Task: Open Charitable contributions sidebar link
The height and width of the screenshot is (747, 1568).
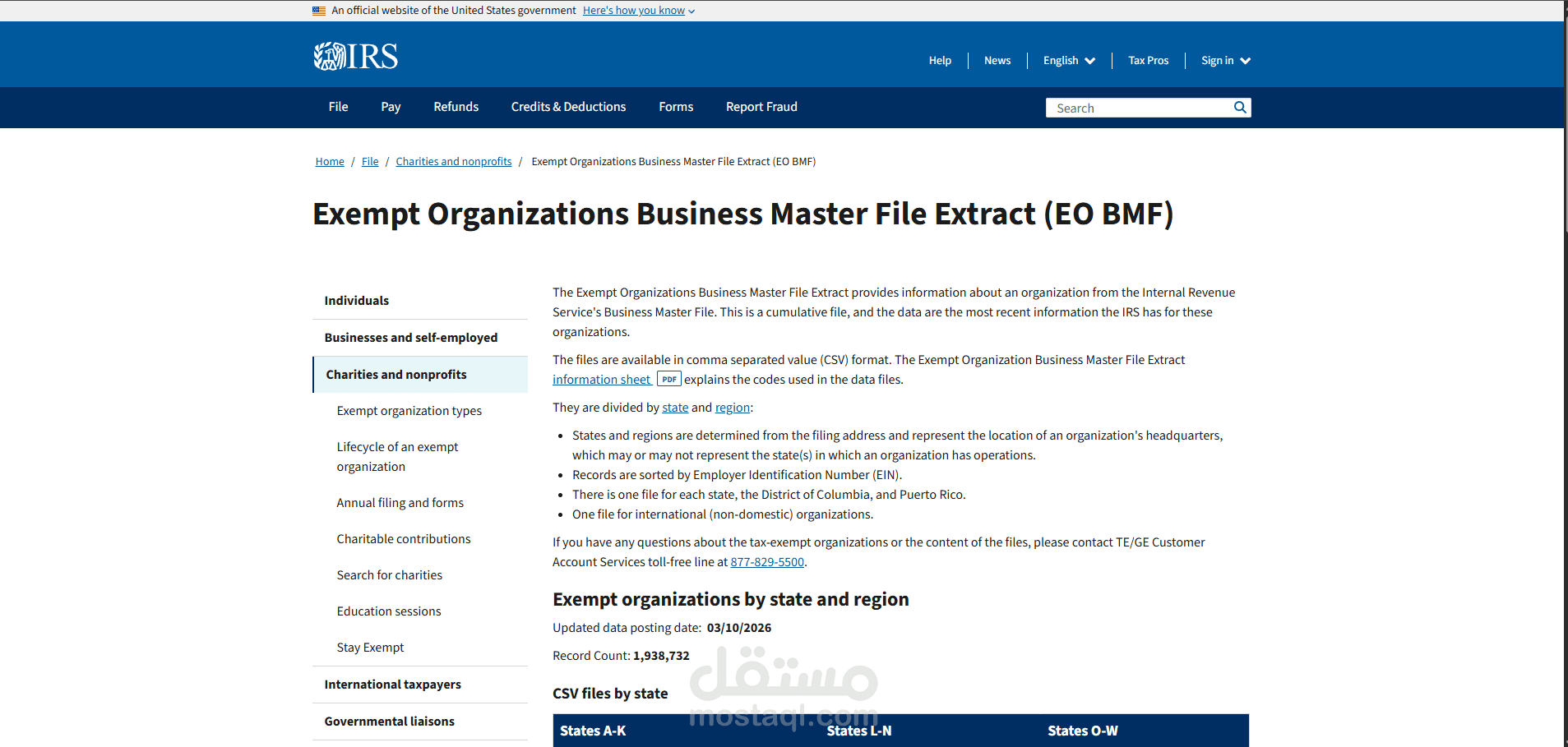Action: (x=404, y=539)
